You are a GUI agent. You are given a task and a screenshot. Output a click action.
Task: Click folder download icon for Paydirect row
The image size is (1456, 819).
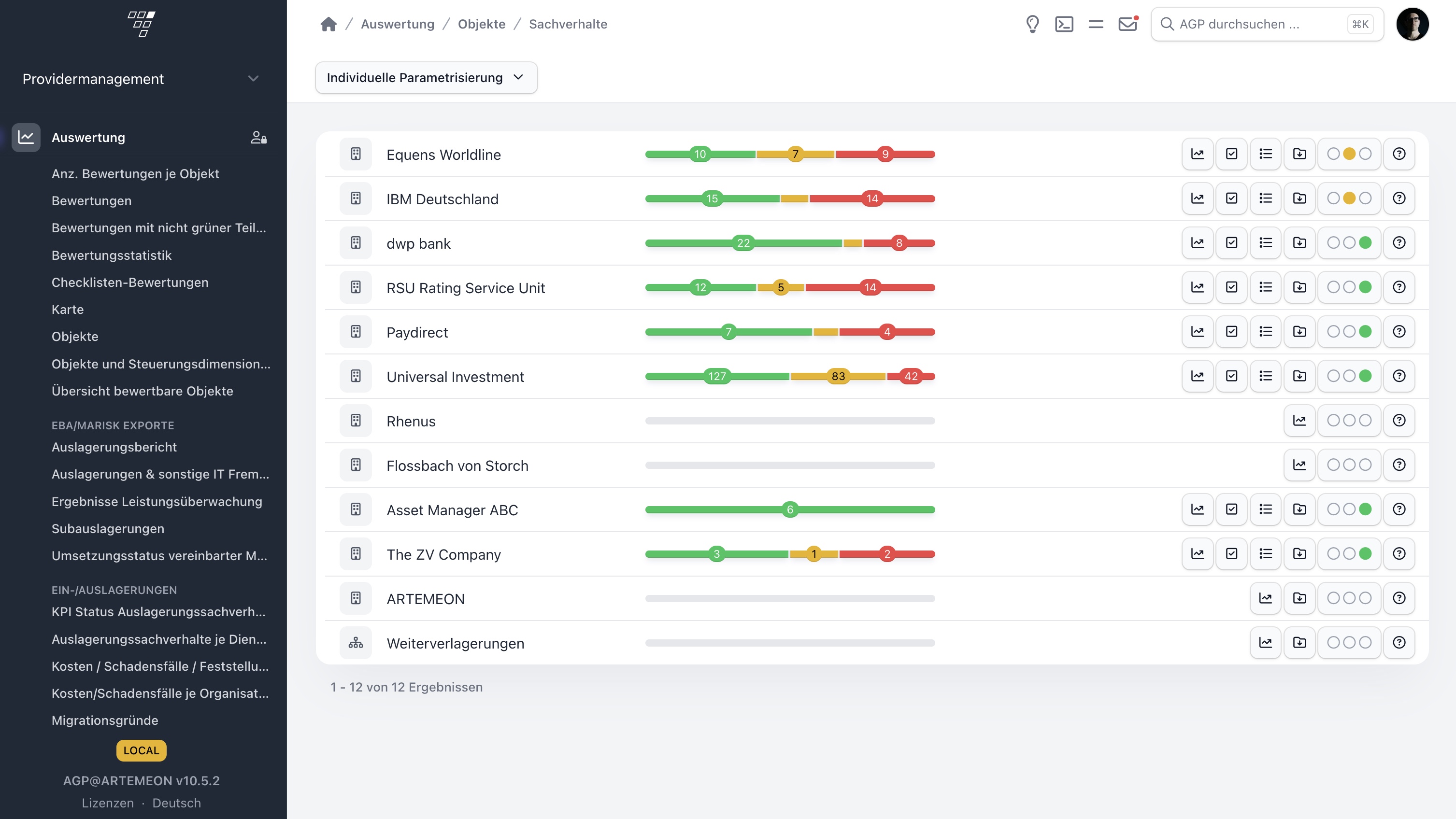point(1299,332)
